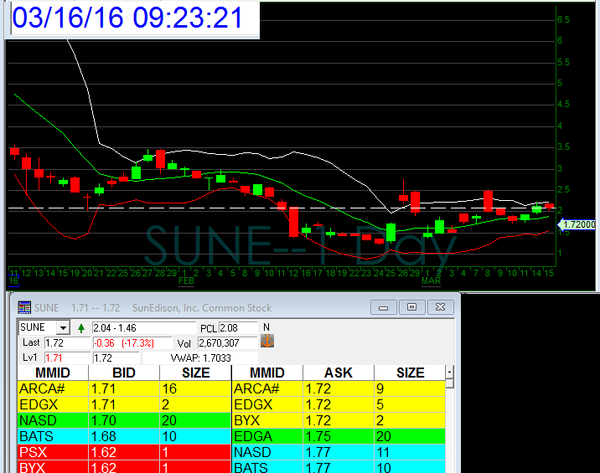Click the ASK column header
Image resolution: width=600 pixels, height=473 pixels.
(338, 373)
